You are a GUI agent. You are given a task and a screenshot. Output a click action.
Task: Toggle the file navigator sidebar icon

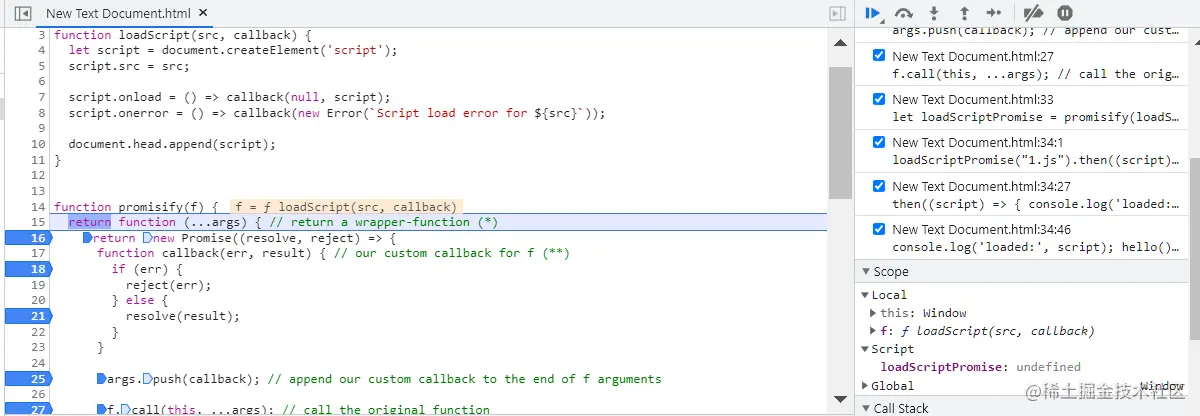[23, 13]
